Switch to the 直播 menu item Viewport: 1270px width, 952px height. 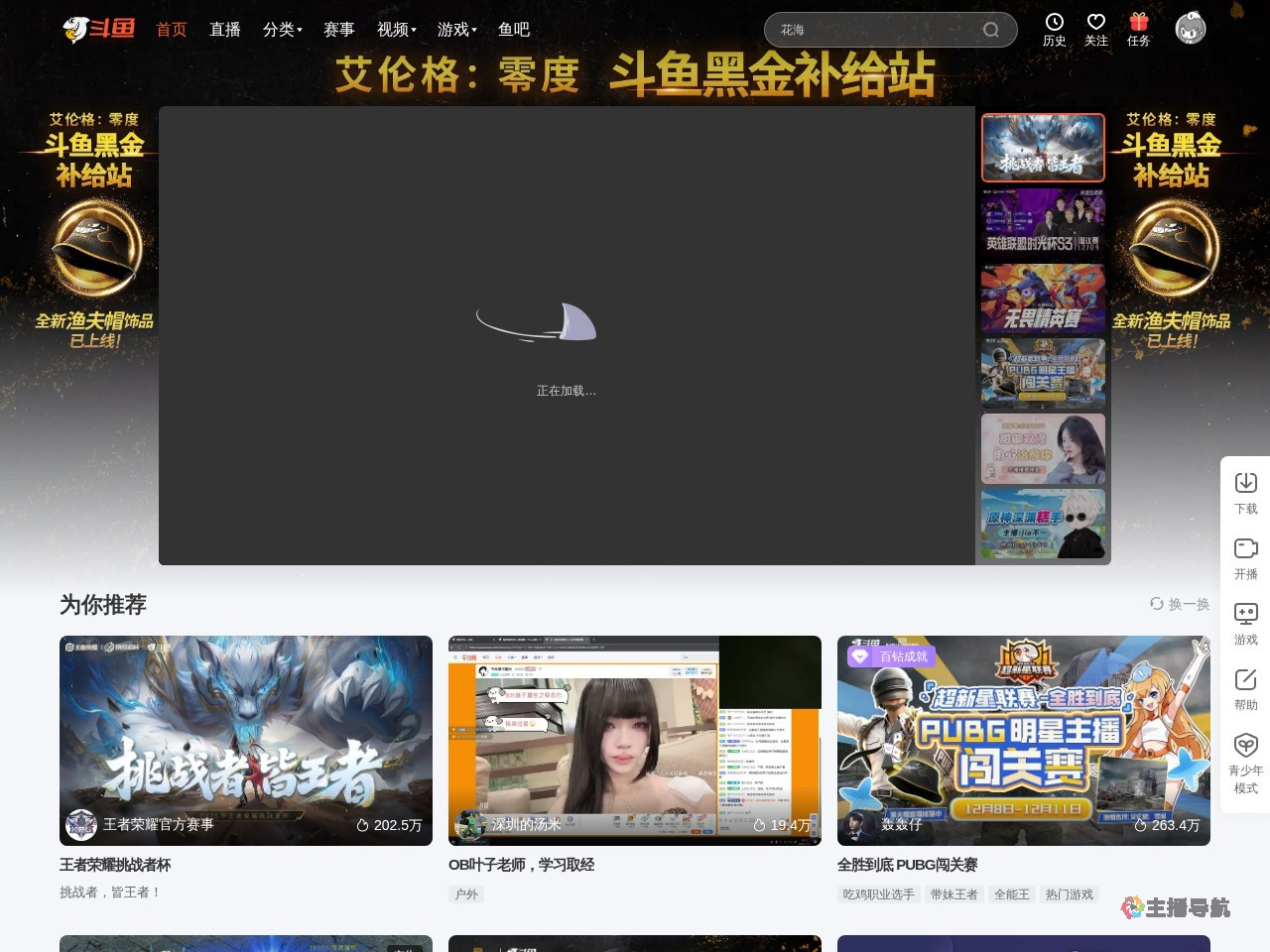coord(224,30)
